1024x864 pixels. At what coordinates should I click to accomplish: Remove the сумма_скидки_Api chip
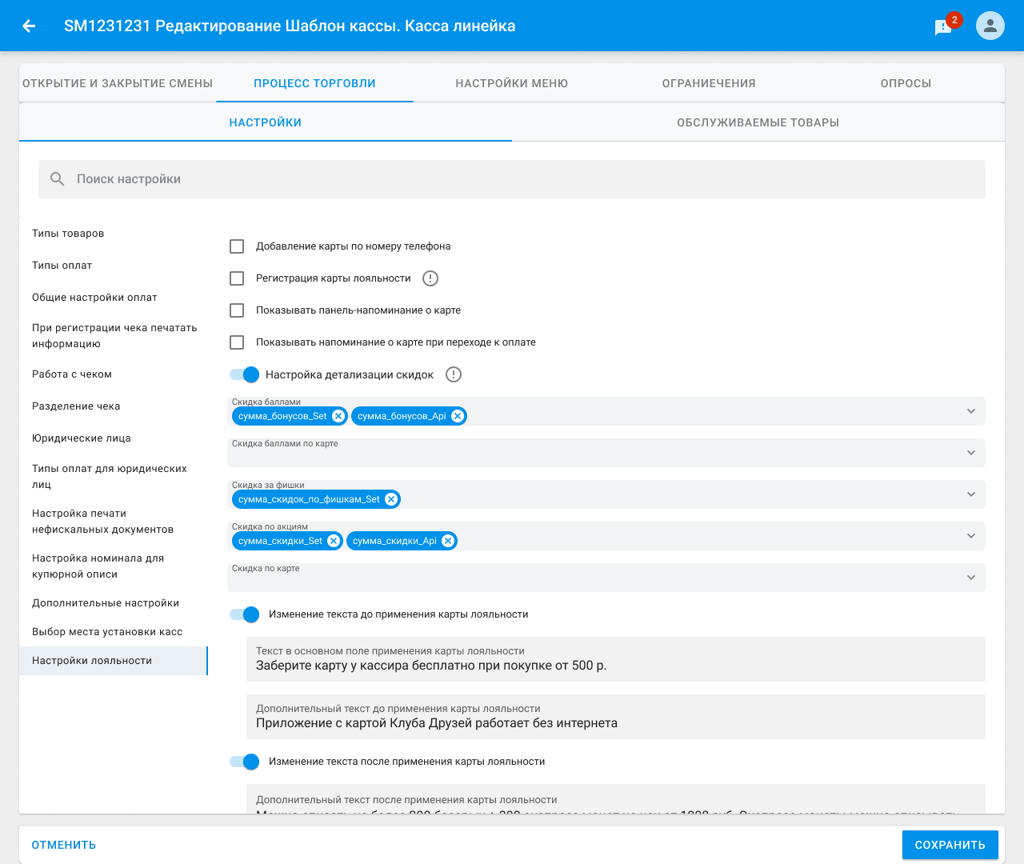tap(448, 541)
